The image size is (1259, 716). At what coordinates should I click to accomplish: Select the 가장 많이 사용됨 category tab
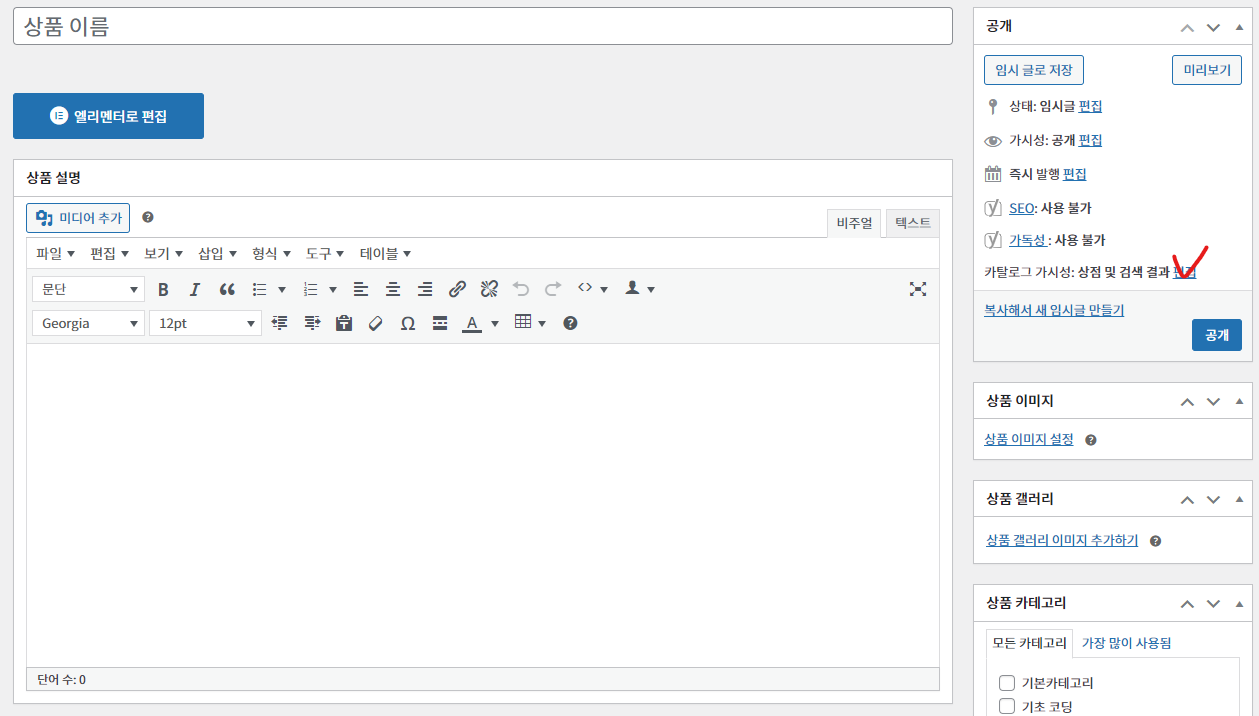(1126, 644)
